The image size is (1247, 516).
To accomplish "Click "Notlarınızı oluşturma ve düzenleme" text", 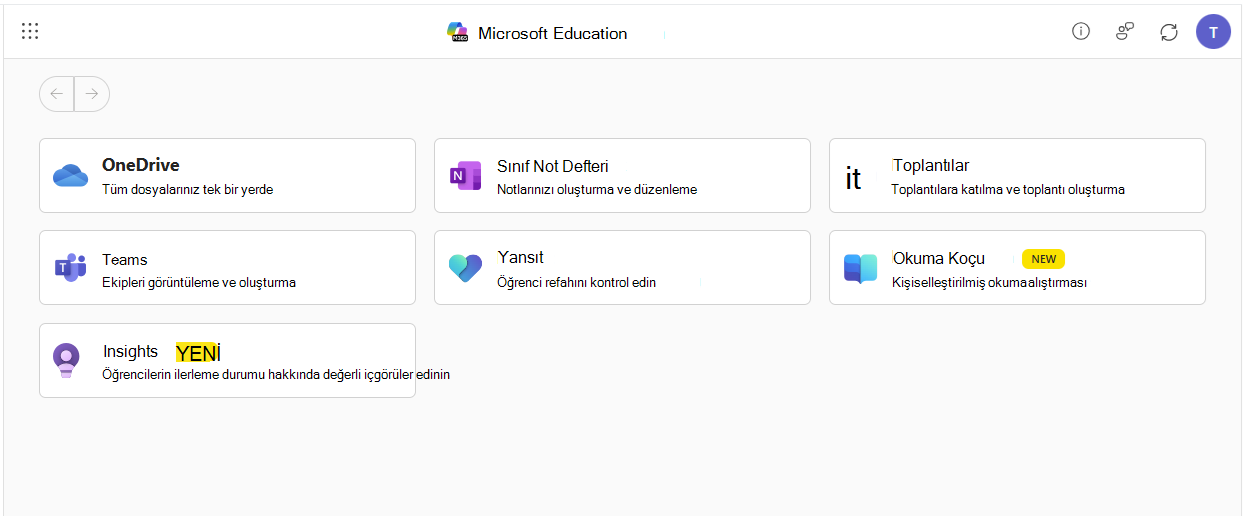I will pos(597,189).
